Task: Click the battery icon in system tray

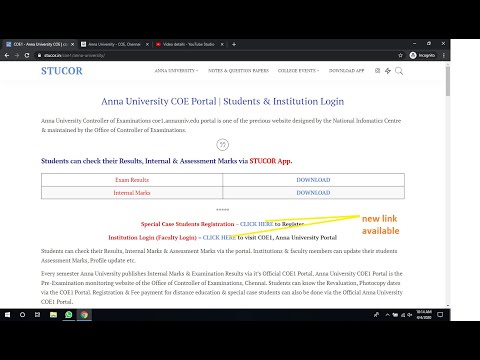Action: click(395, 315)
